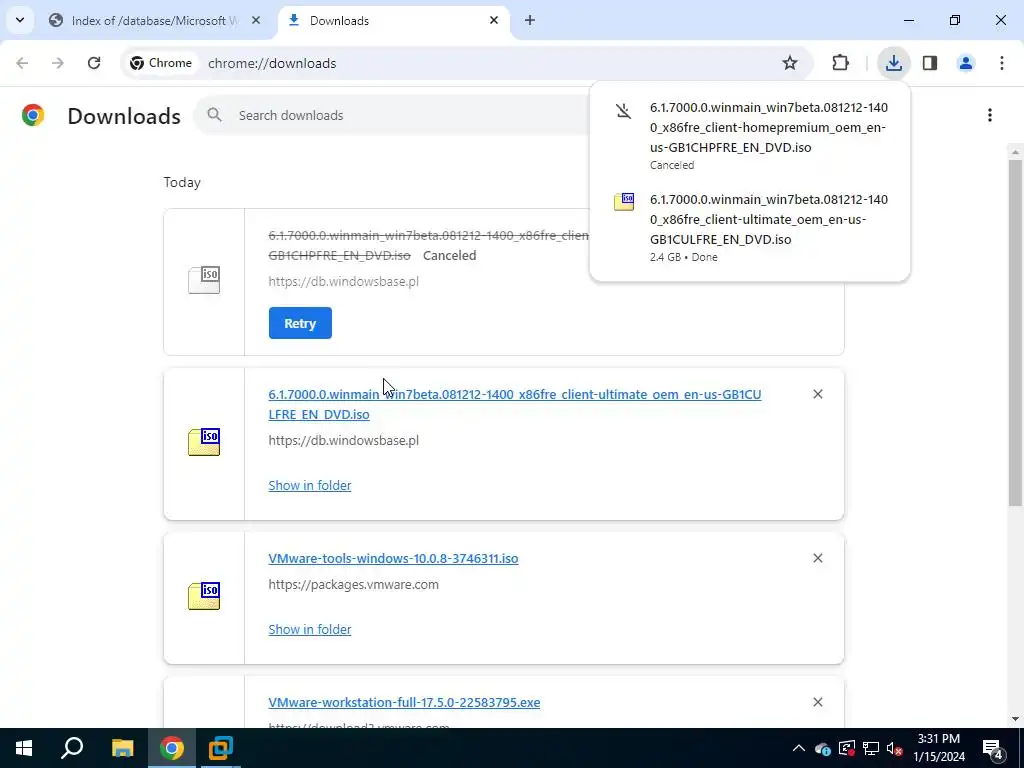Open the Windows Start menu
Image resolution: width=1024 pixels, height=768 pixels.
pyautogui.click(x=24, y=748)
